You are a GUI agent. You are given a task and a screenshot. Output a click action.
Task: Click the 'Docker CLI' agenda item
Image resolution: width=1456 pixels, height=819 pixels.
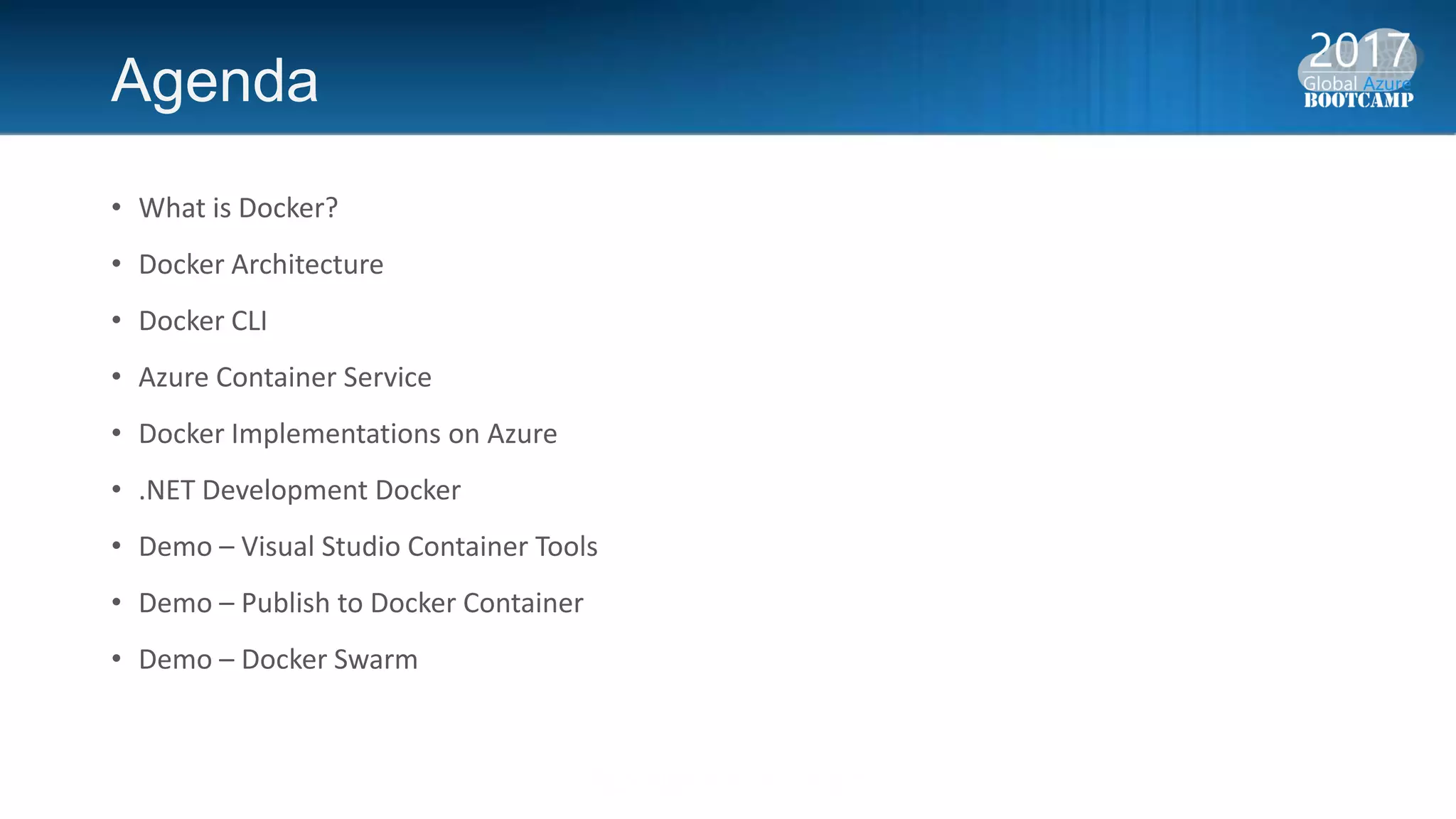(203, 321)
